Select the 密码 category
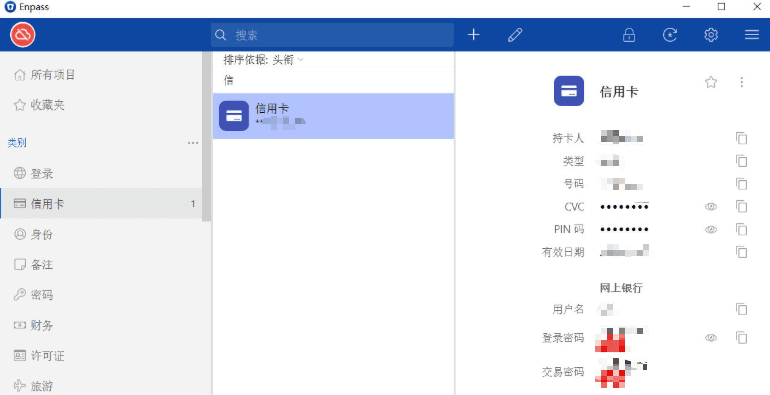This screenshot has height=395, width=770. click(101, 295)
